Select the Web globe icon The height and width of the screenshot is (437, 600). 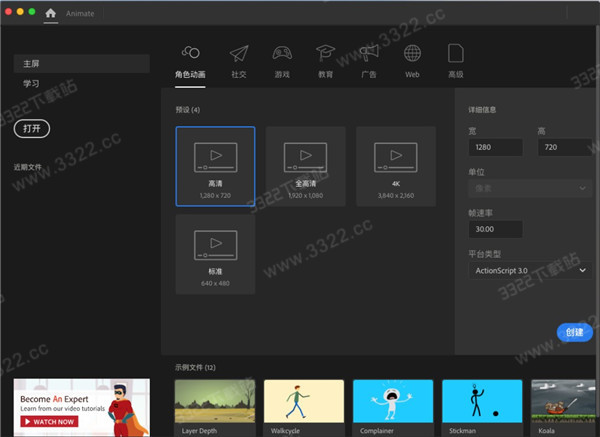point(412,53)
